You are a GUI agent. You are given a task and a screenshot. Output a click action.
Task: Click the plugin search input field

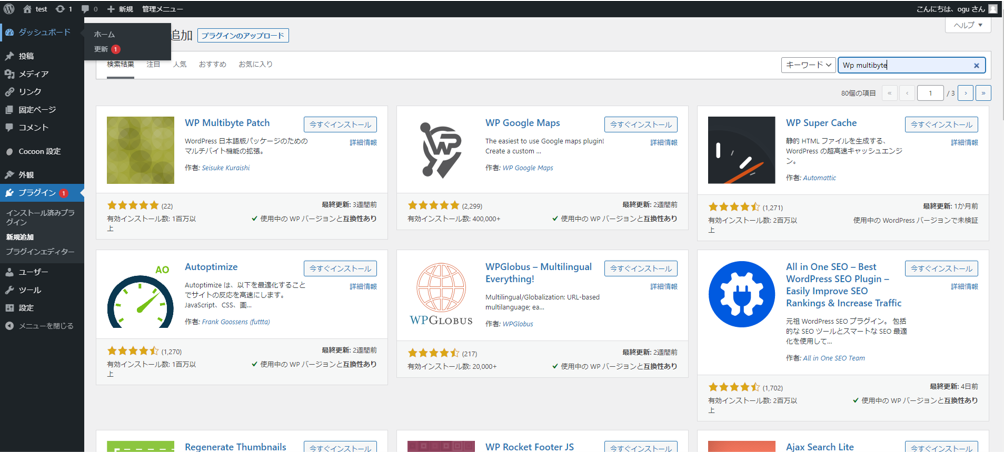912,65
